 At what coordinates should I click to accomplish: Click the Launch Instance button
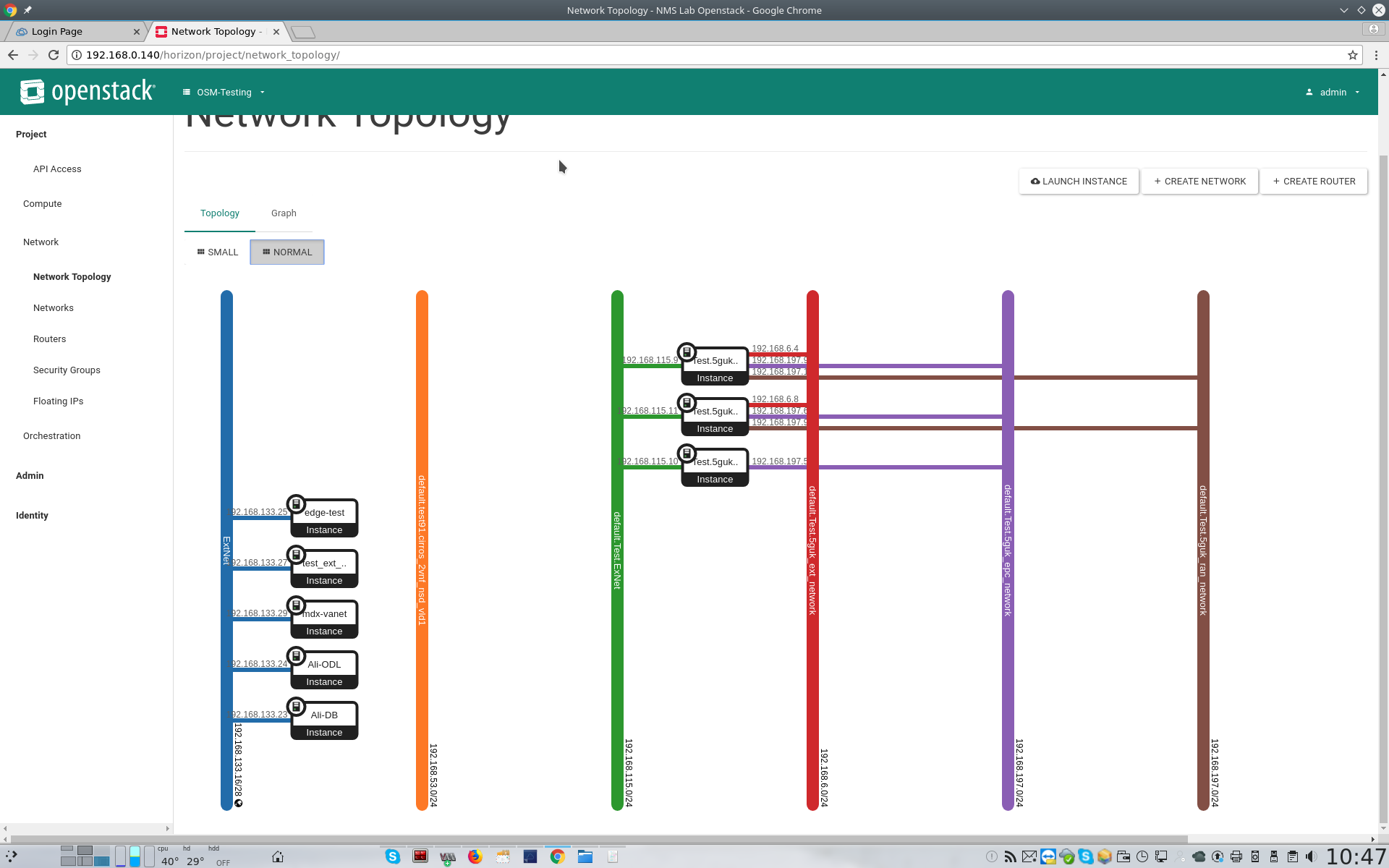click(x=1079, y=182)
